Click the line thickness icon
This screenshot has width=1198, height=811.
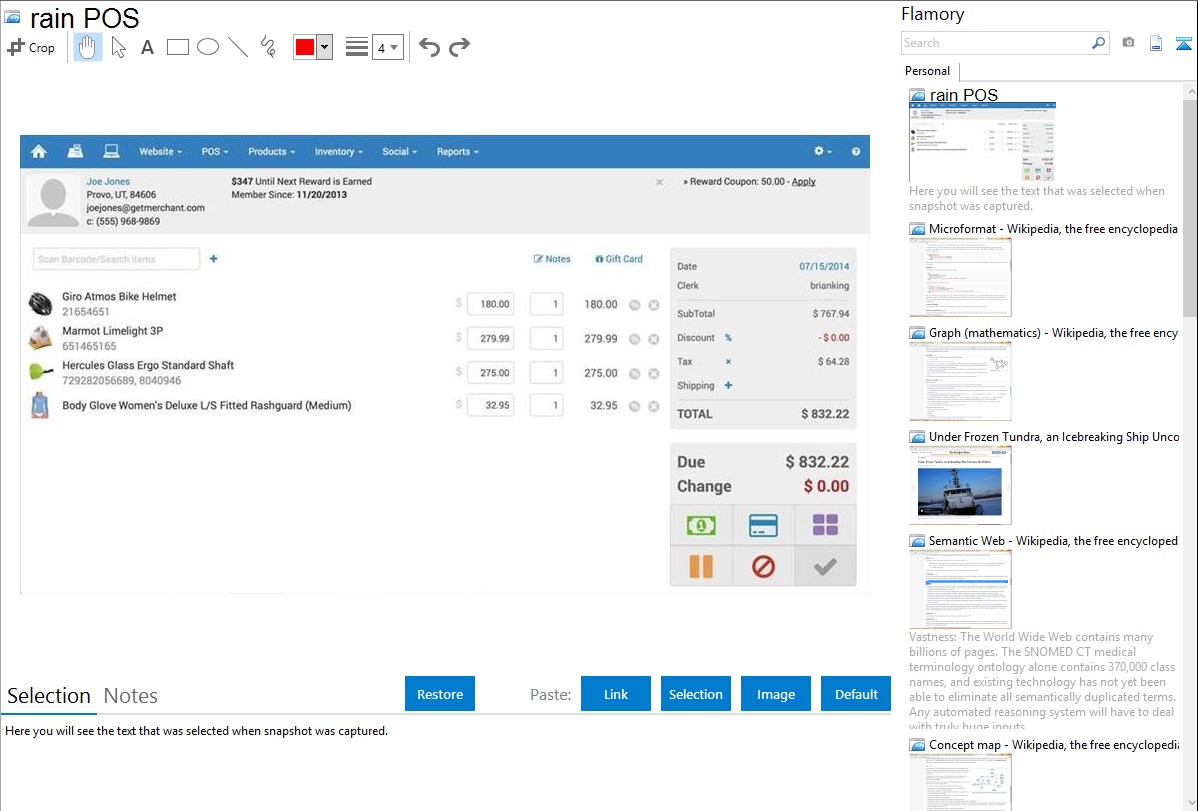pyautogui.click(x=356, y=47)
